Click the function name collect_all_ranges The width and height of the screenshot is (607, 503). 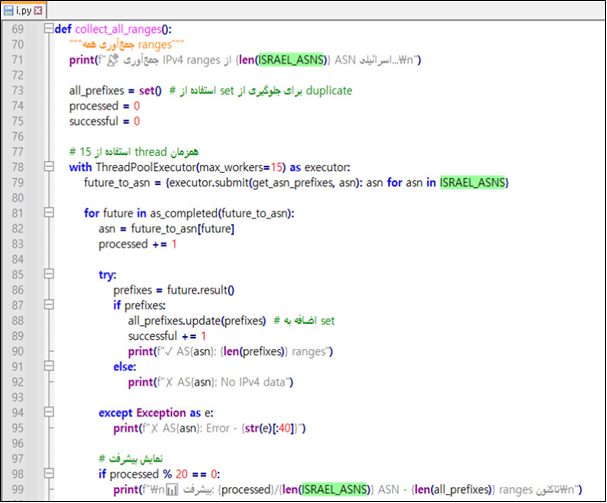point(118,29)
